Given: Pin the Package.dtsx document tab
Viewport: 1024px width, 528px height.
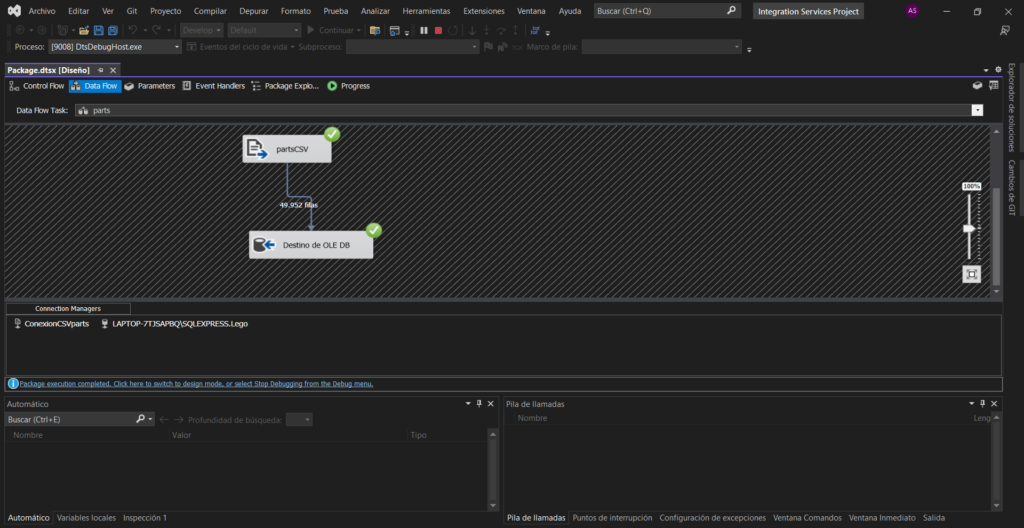Looking at the screenshot, I should pyautogui.click(x=101, y=70).
